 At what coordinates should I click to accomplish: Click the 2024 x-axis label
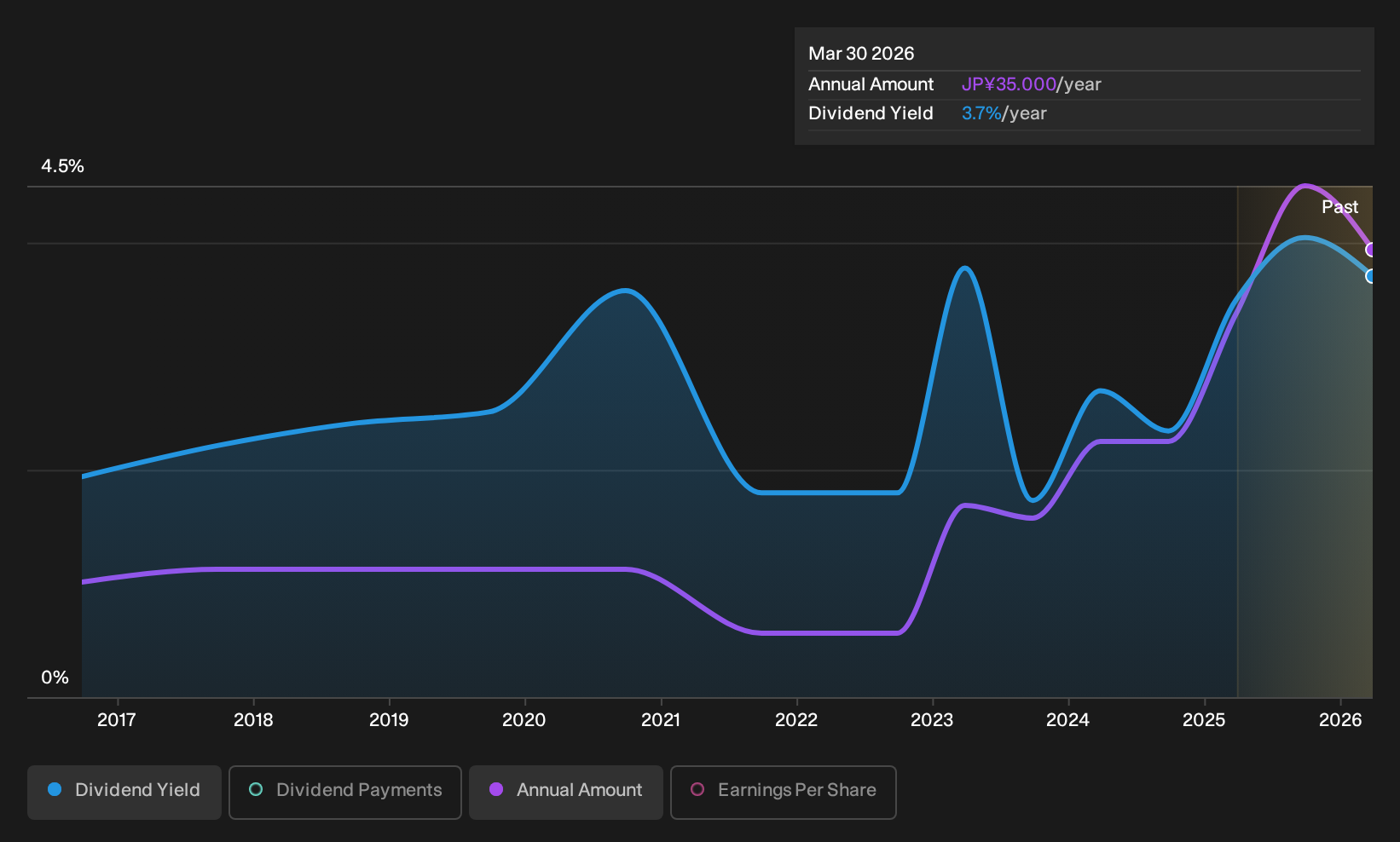1067,720
